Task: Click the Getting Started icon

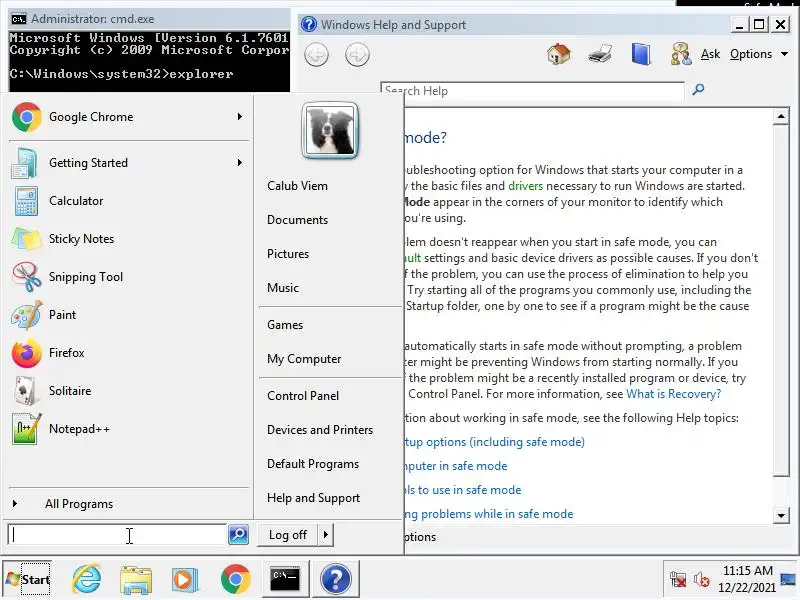Action: [24, 163]
